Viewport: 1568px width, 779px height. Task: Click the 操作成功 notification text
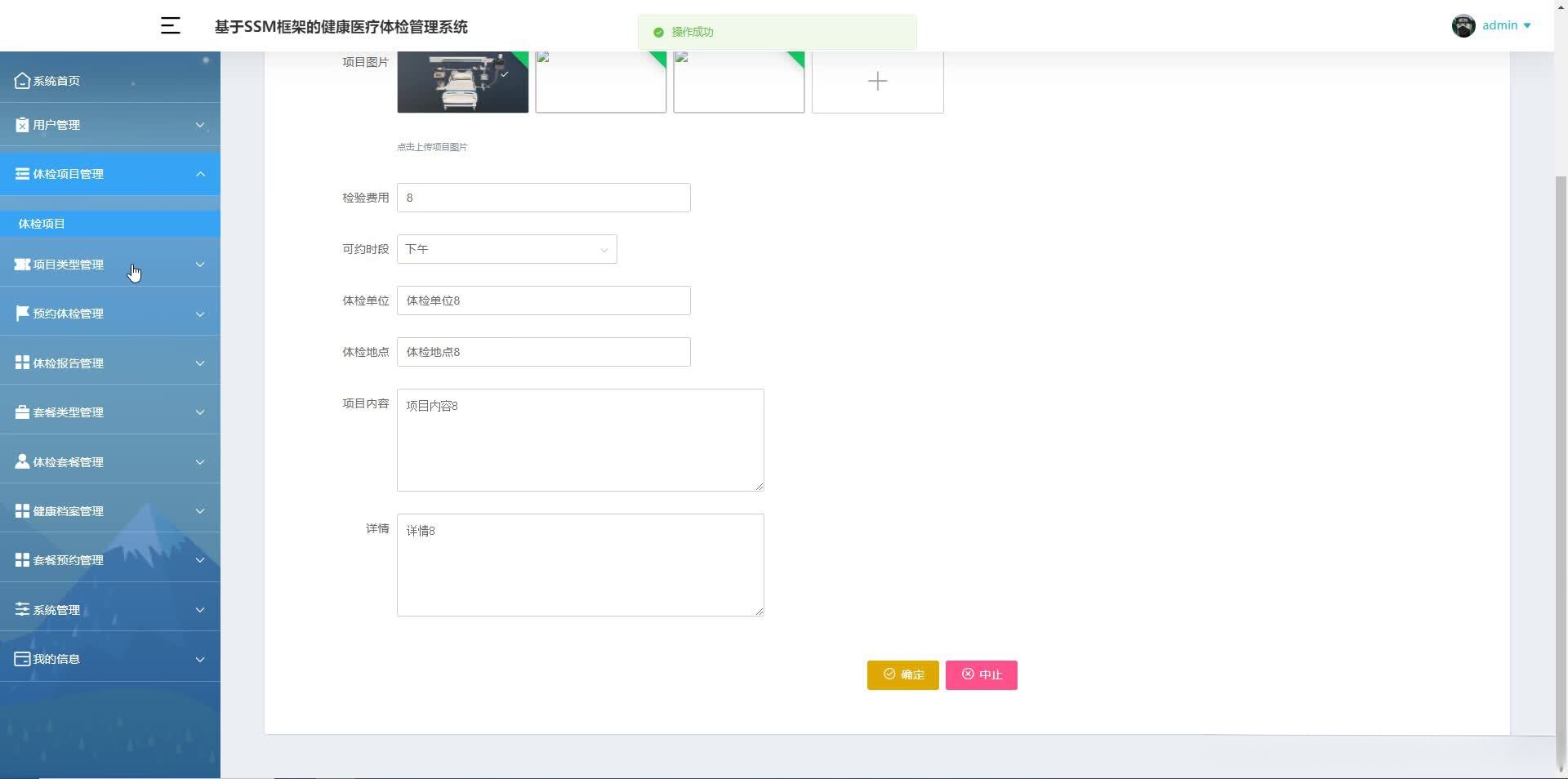[x=693, y=32]
